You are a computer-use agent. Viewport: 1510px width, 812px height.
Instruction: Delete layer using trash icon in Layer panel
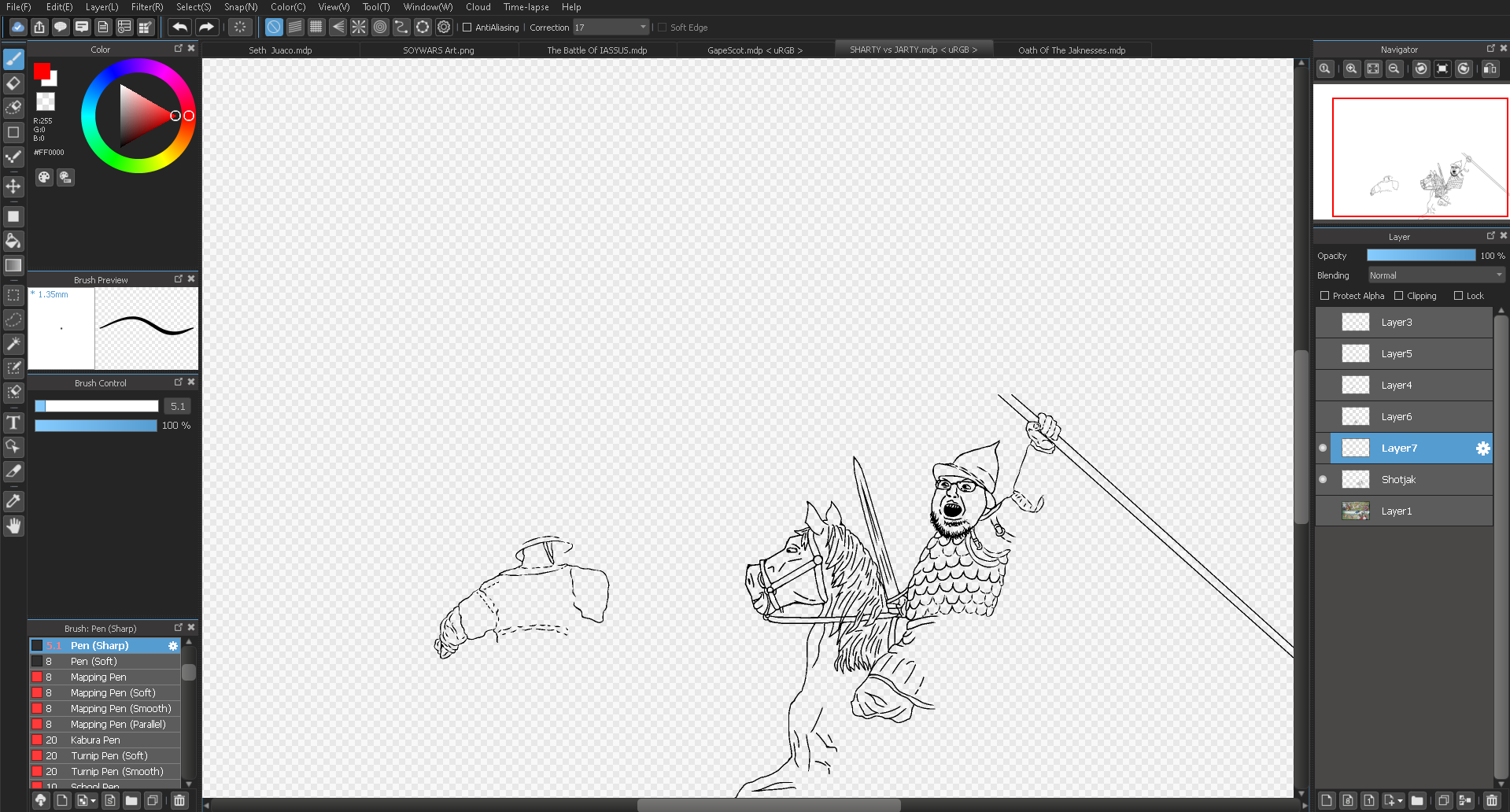[1491, 800]
